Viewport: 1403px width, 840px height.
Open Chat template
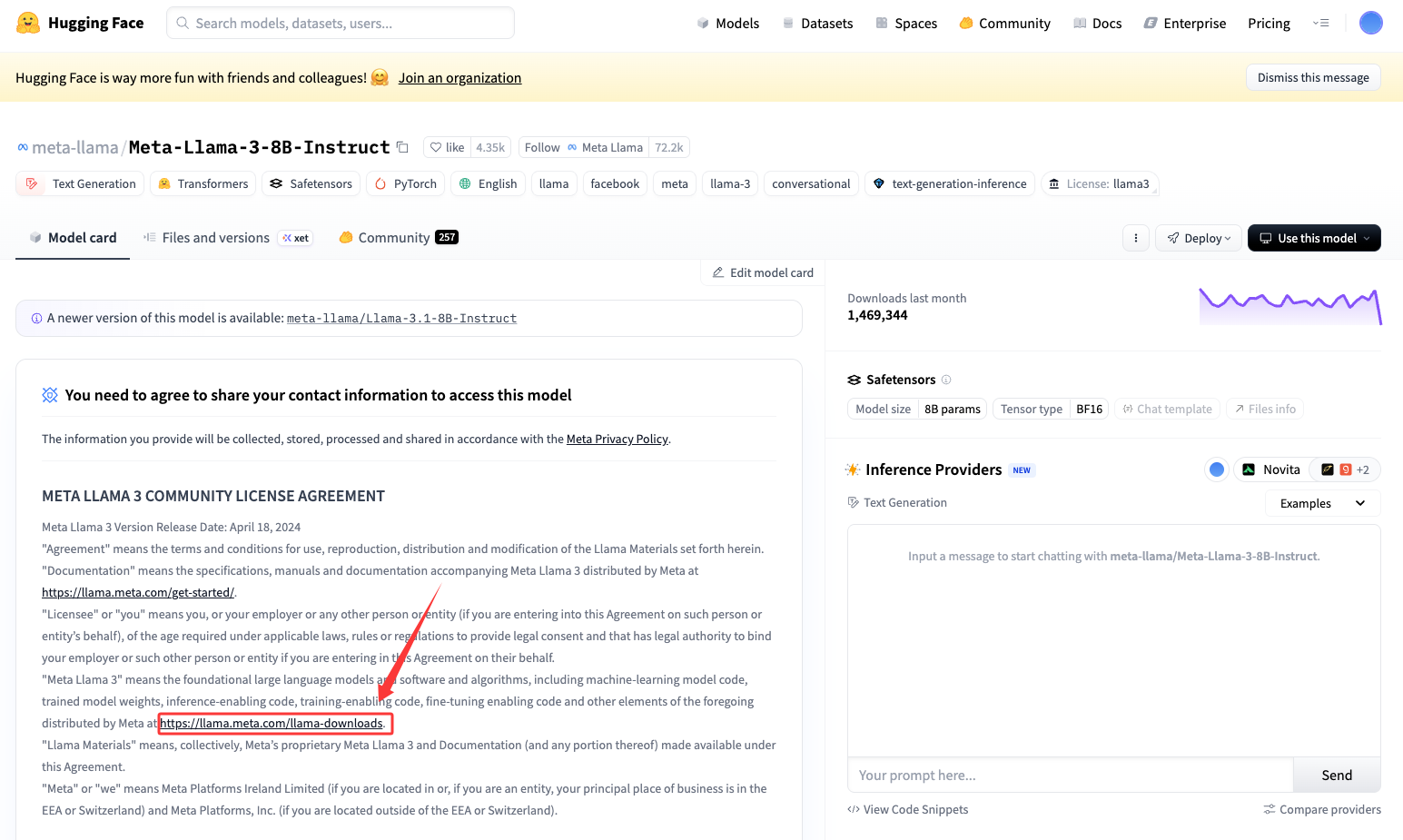(1168, 410)
